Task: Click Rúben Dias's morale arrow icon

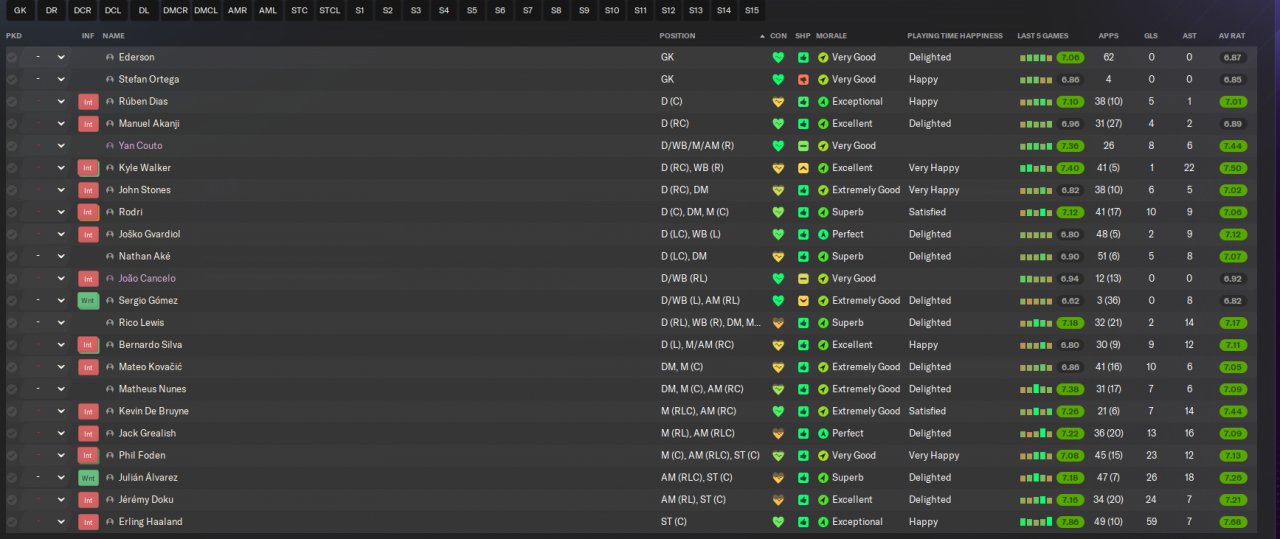Action: click(x=823, y=101)
